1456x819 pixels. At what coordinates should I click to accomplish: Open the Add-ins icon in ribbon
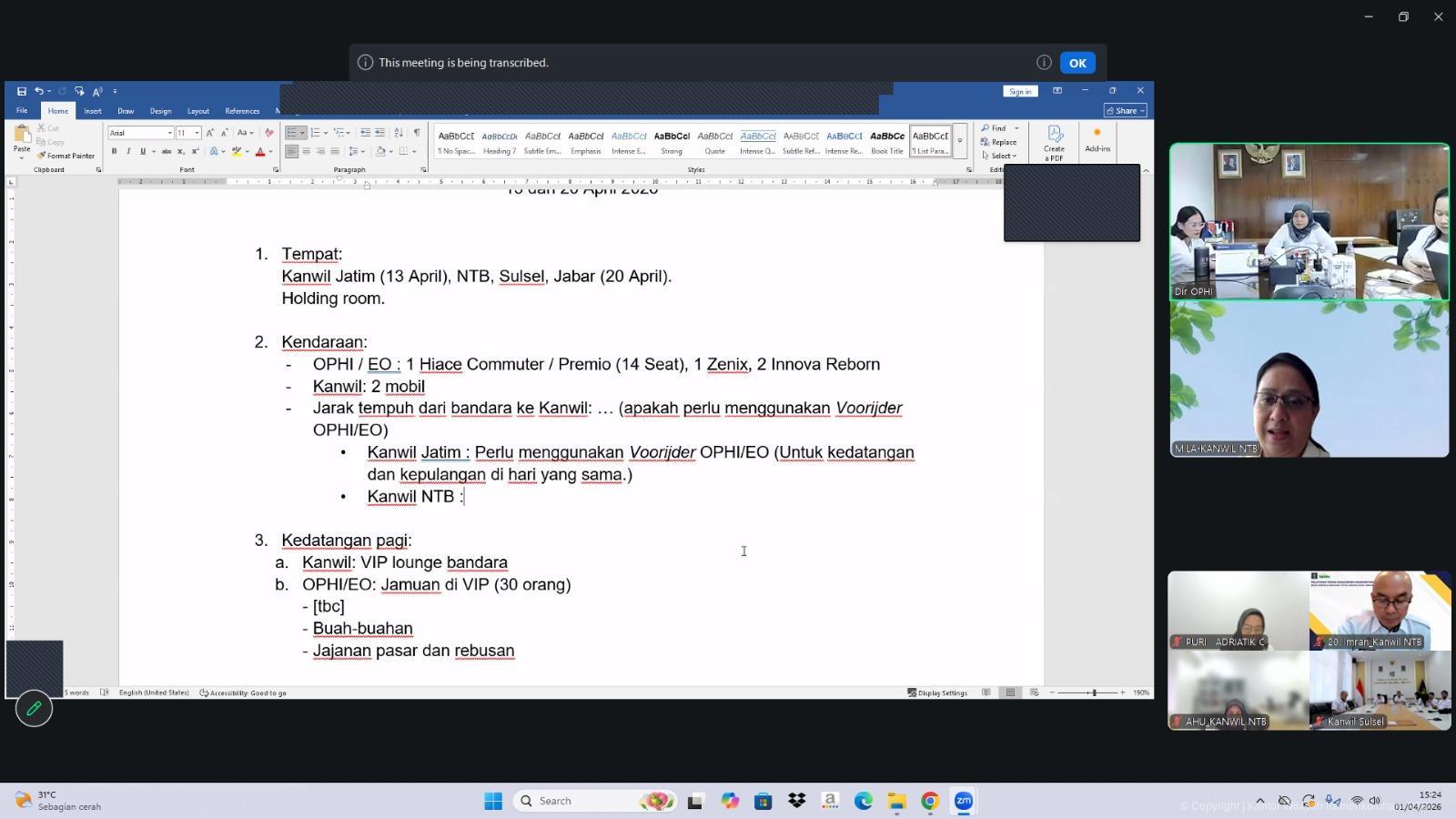coord(1097,139)
